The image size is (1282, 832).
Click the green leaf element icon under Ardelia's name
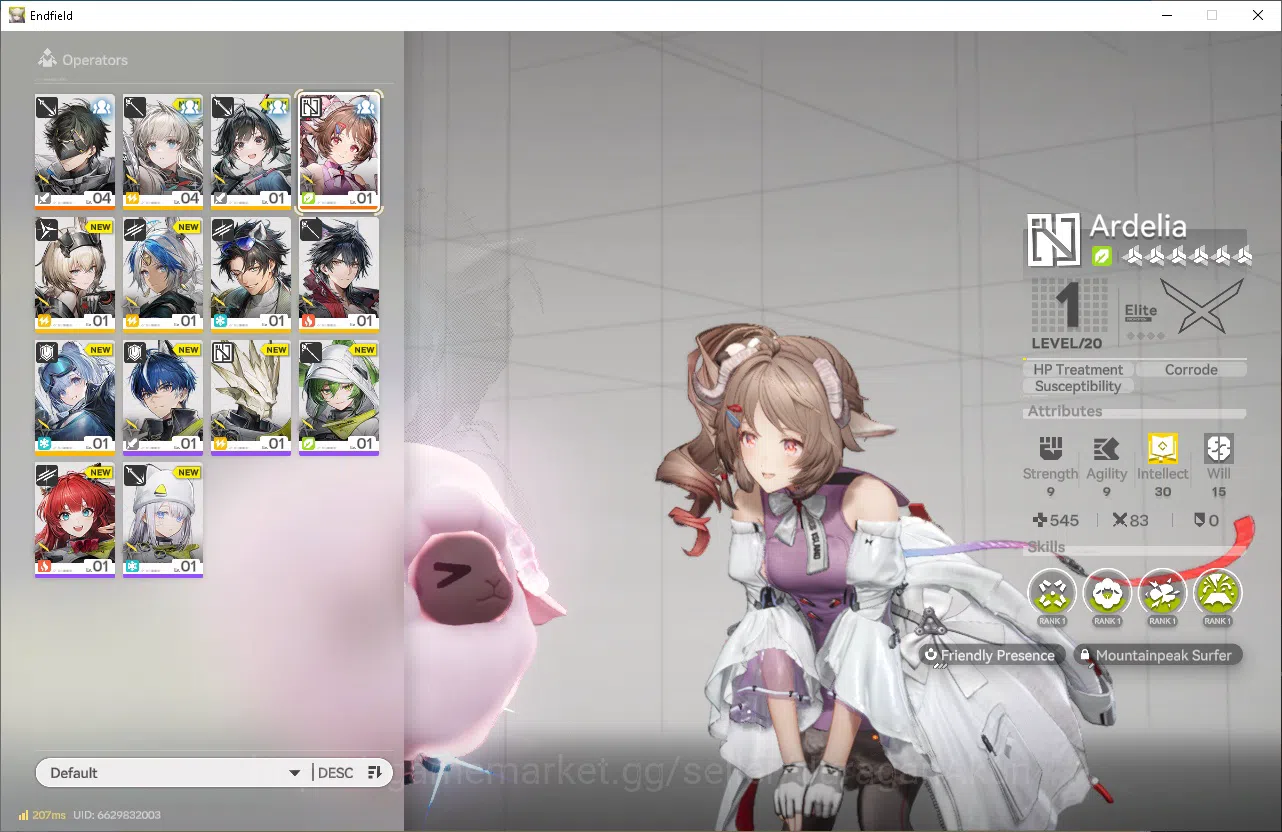[1101, 256]
